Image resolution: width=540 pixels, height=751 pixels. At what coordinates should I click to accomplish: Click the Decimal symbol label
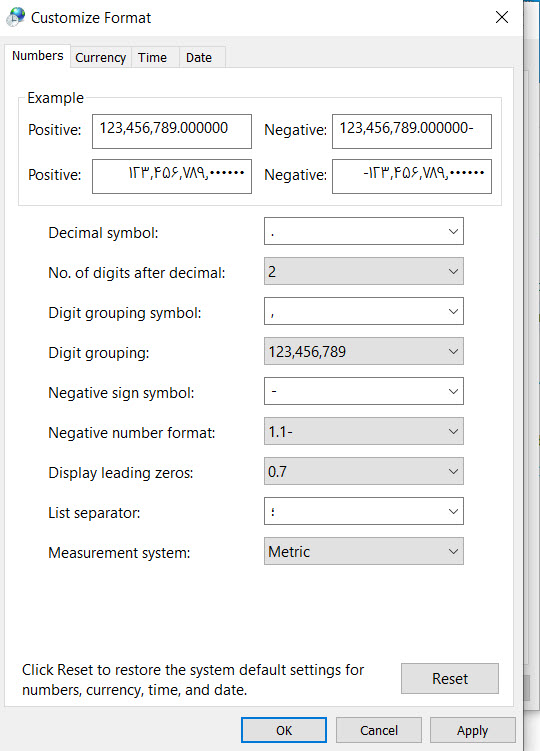pyautogui.click(x=103, y=233)
